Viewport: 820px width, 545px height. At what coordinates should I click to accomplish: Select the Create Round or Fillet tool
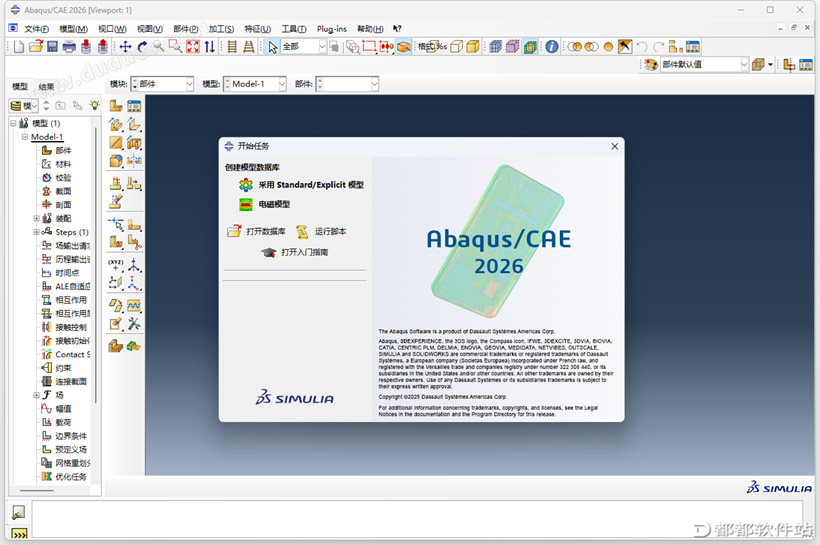click(116, 161)
